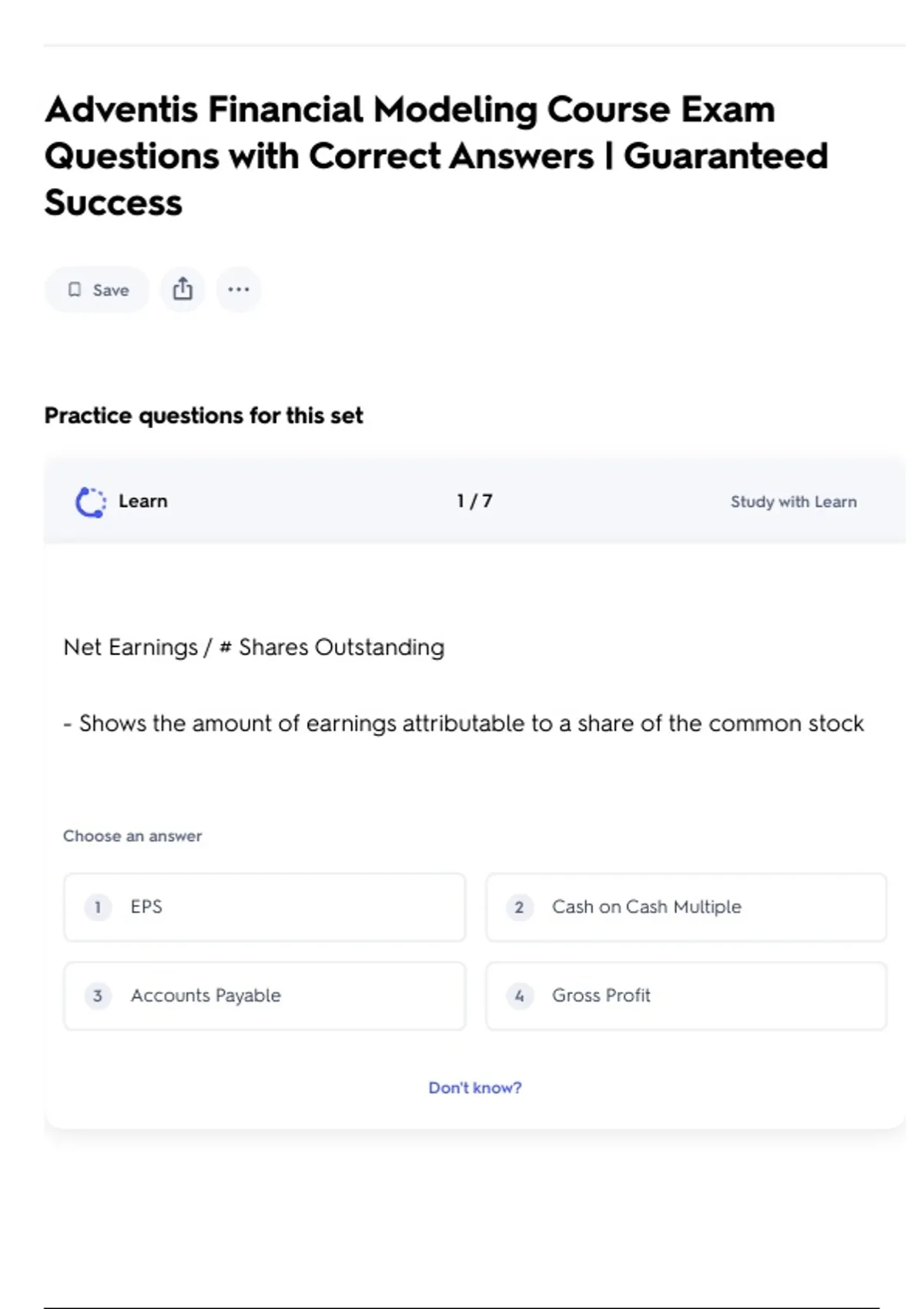
Task: Click the Don't know? link
Action: [474, 1087]
